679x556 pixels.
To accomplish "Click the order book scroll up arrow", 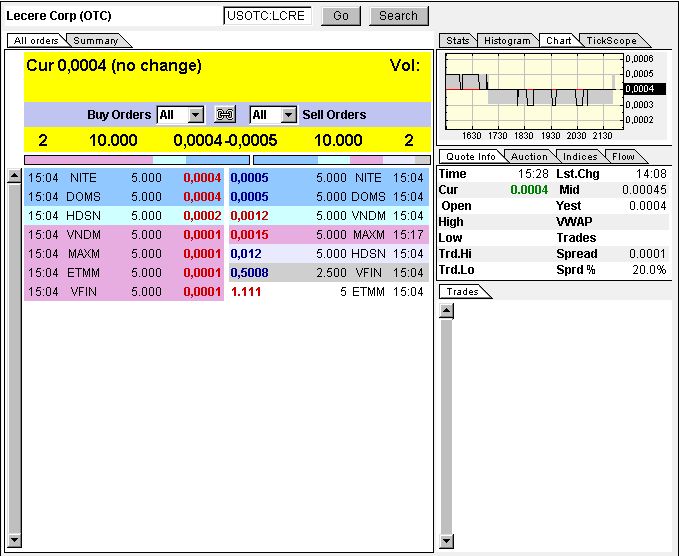I will point(14,176).
